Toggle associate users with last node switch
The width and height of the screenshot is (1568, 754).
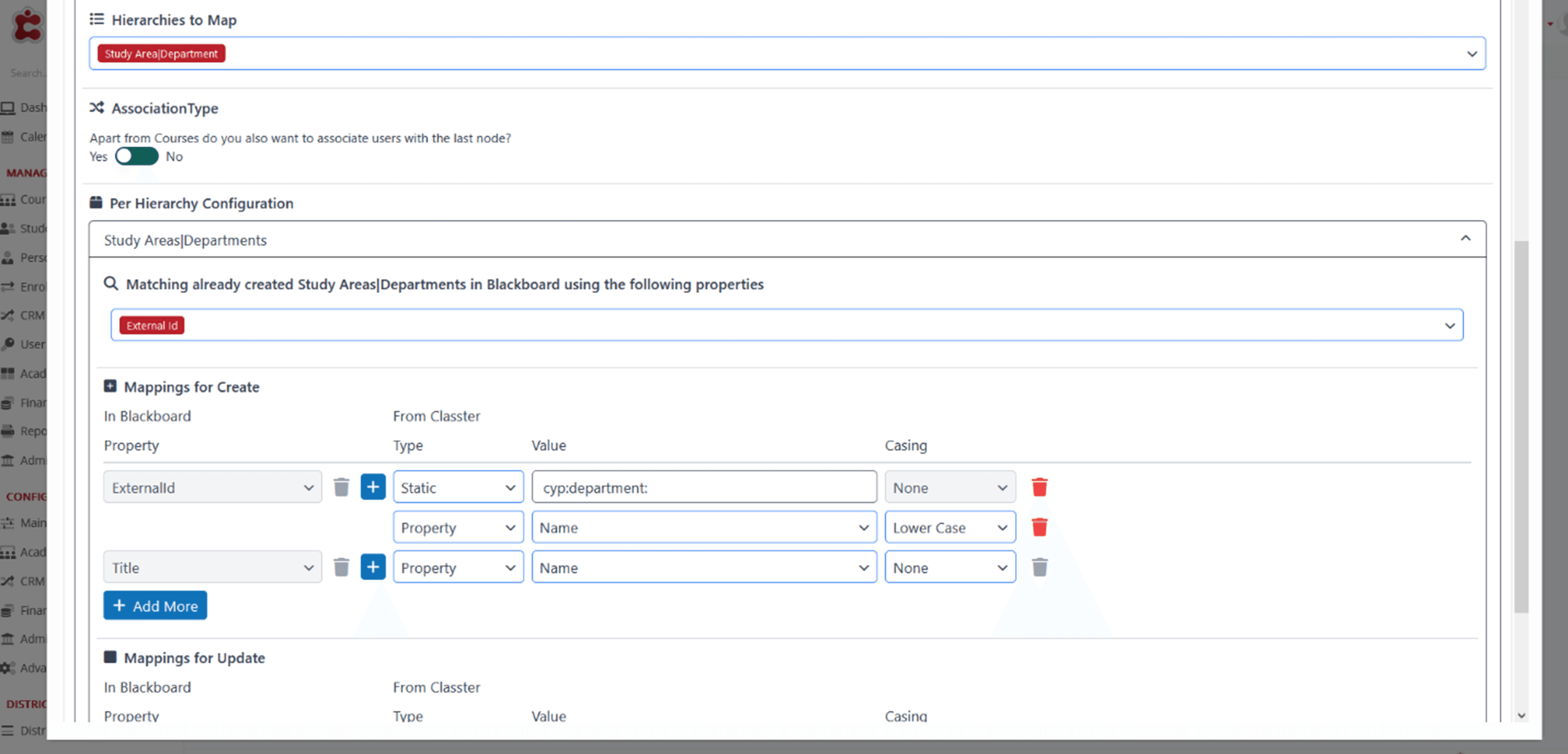click(x=136, y=156)
